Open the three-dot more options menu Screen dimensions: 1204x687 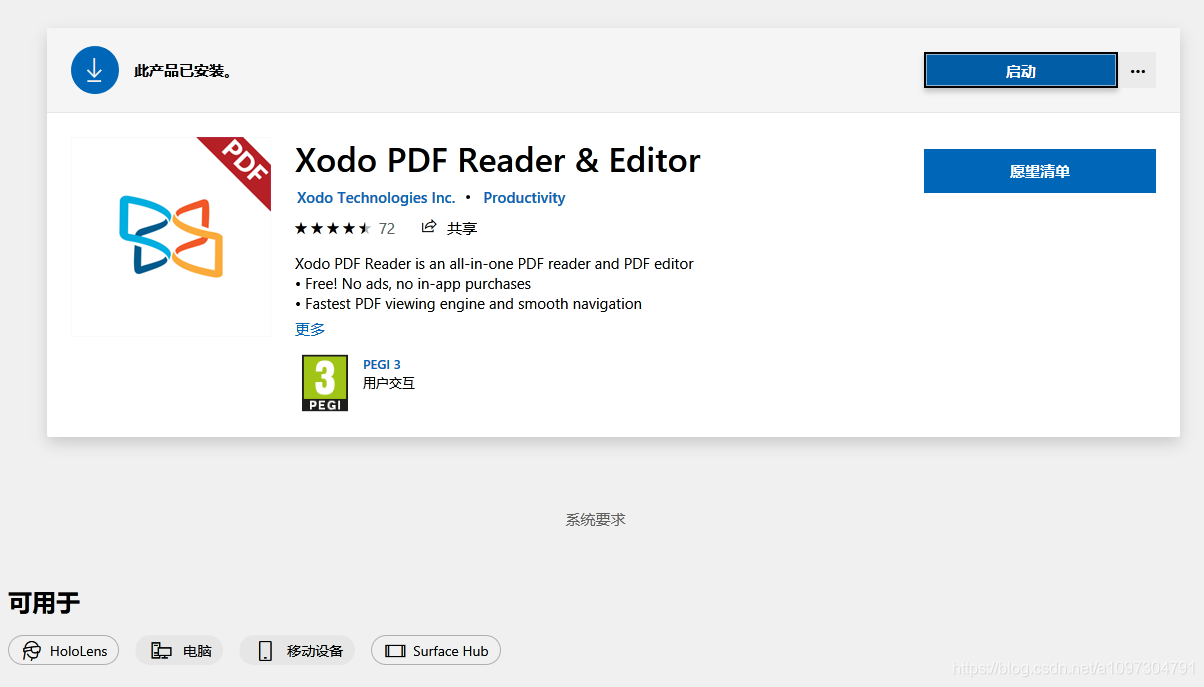coord(1137,71)
